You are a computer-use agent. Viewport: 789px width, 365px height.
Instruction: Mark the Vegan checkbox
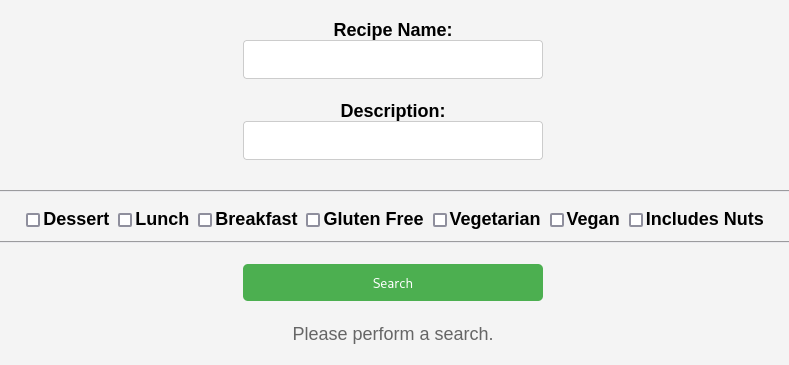click(x=557, y=220)
